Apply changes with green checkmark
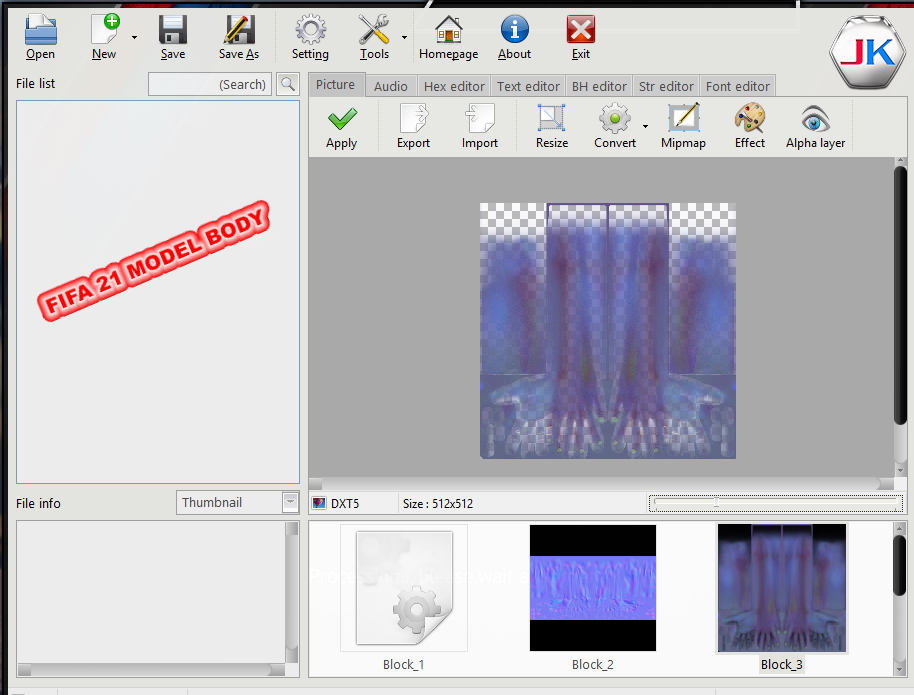This screenshot has width=914, height=695. click(x=342, y=119)
